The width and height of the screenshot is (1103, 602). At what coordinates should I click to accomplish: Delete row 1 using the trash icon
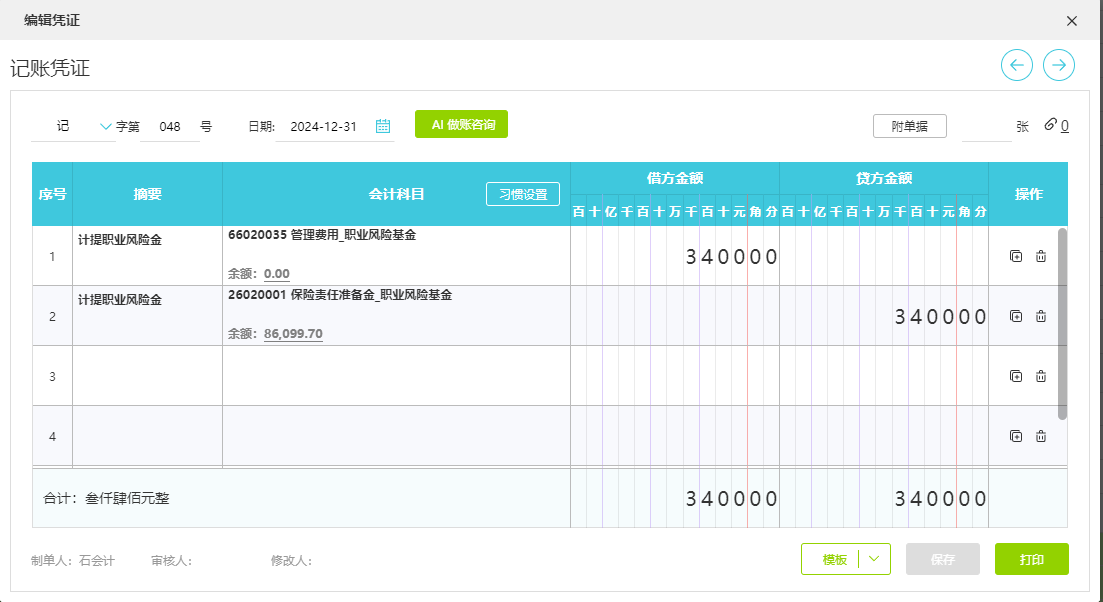(x=1041, y=256)
